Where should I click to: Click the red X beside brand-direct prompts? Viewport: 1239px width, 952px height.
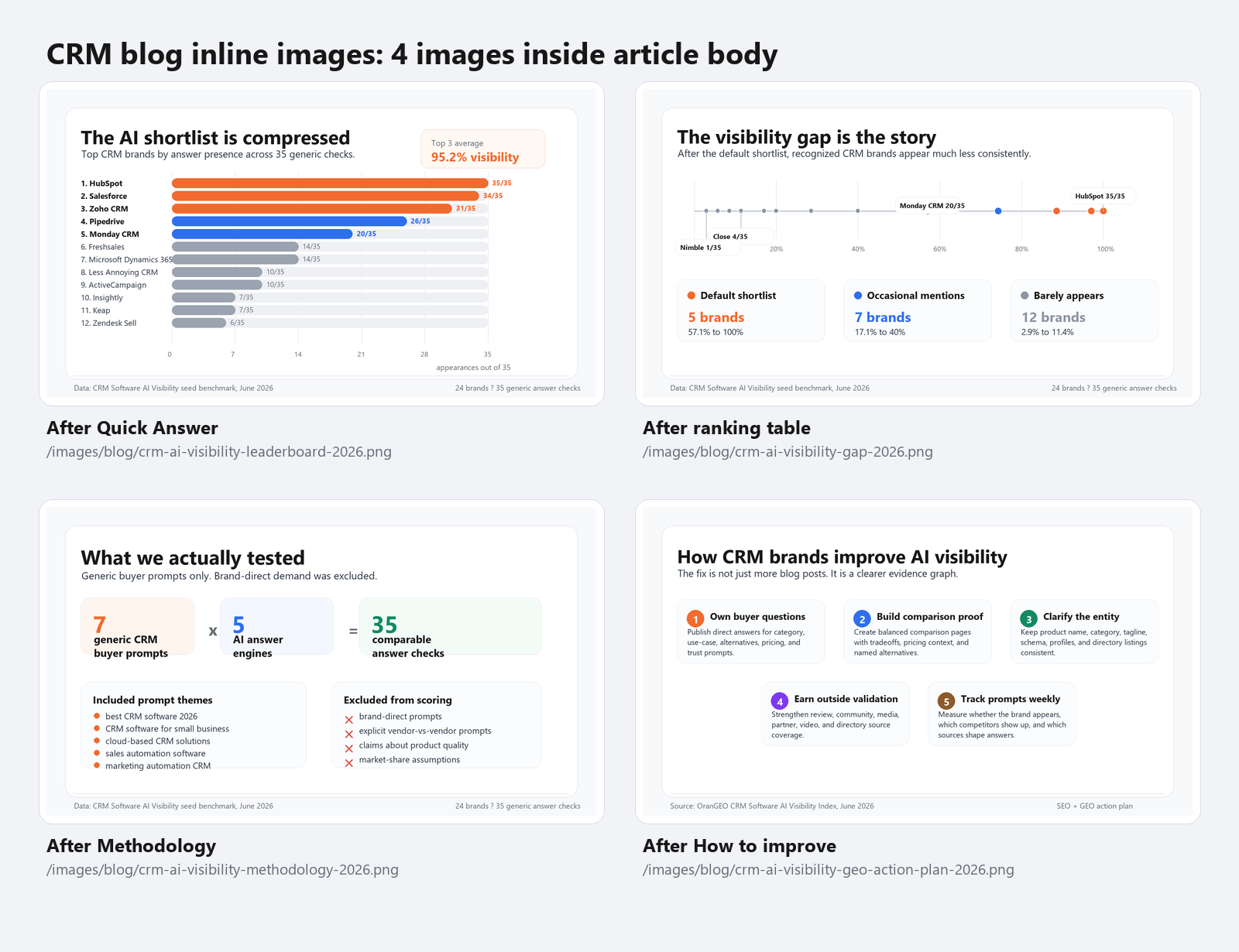tap(349, 720)
